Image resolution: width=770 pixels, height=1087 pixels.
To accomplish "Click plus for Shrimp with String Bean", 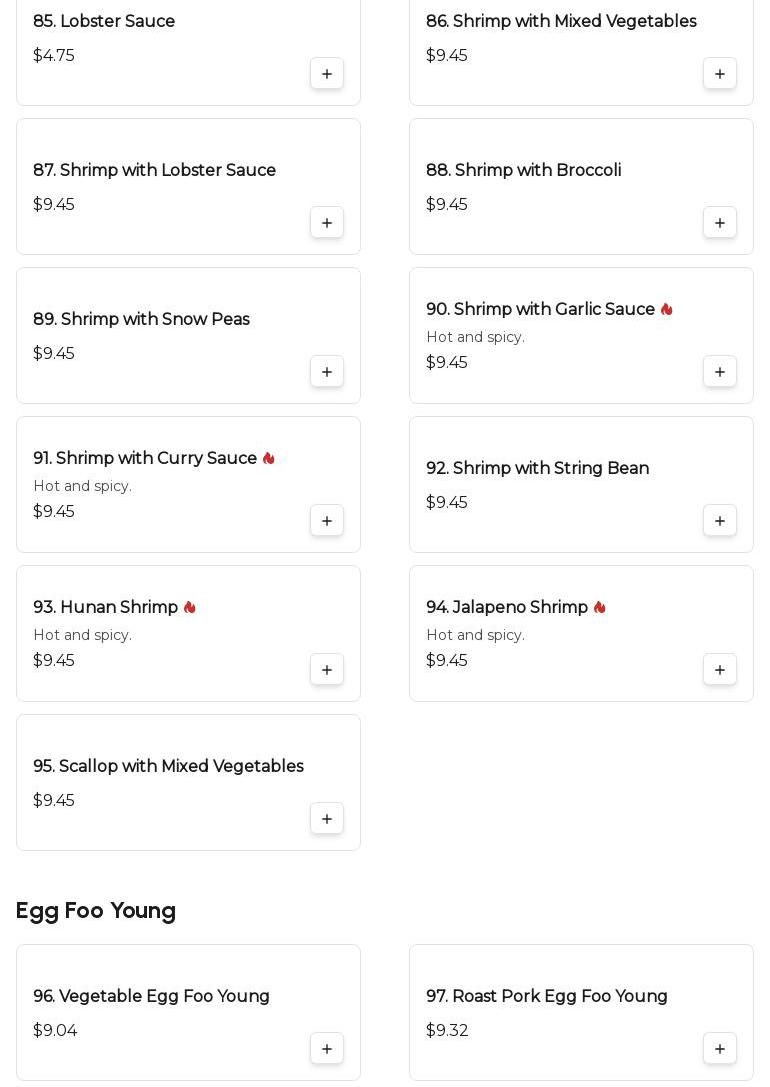I will click(x=720, y=521).
